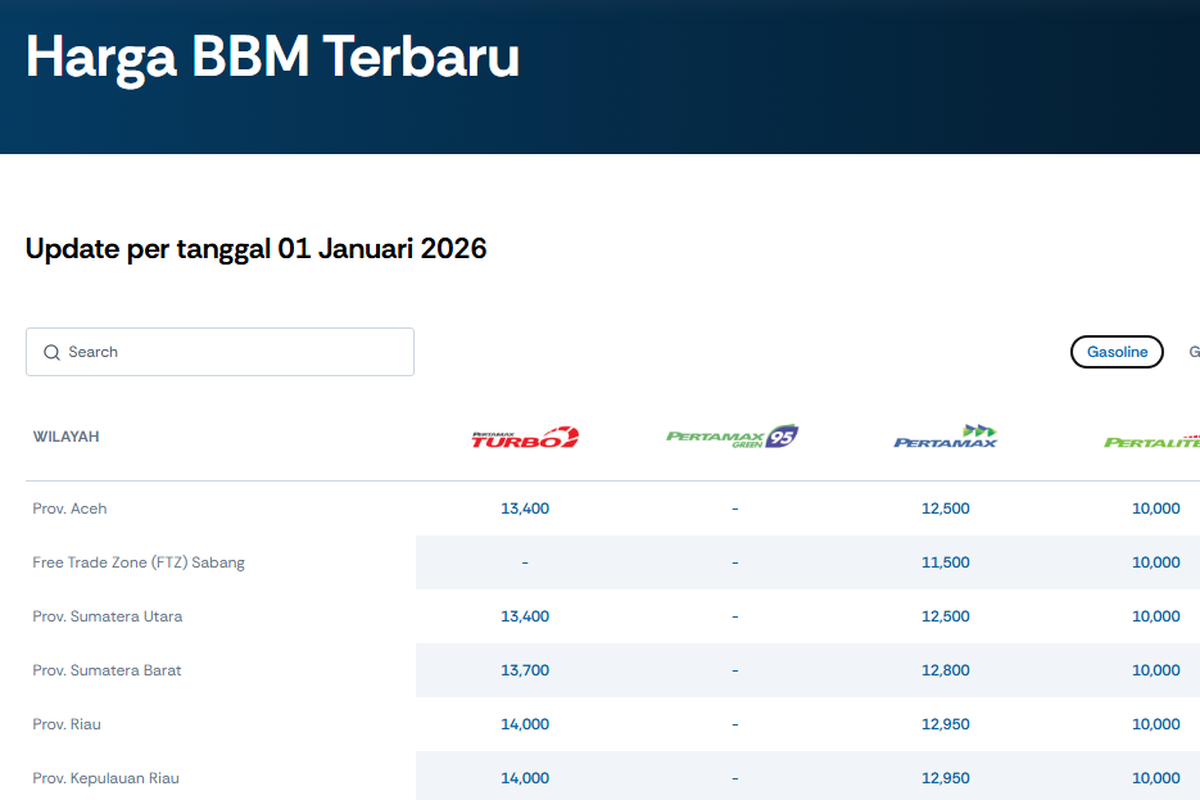Click Kepulauan Riau Pertalite price 10,000

[1156, 778]
